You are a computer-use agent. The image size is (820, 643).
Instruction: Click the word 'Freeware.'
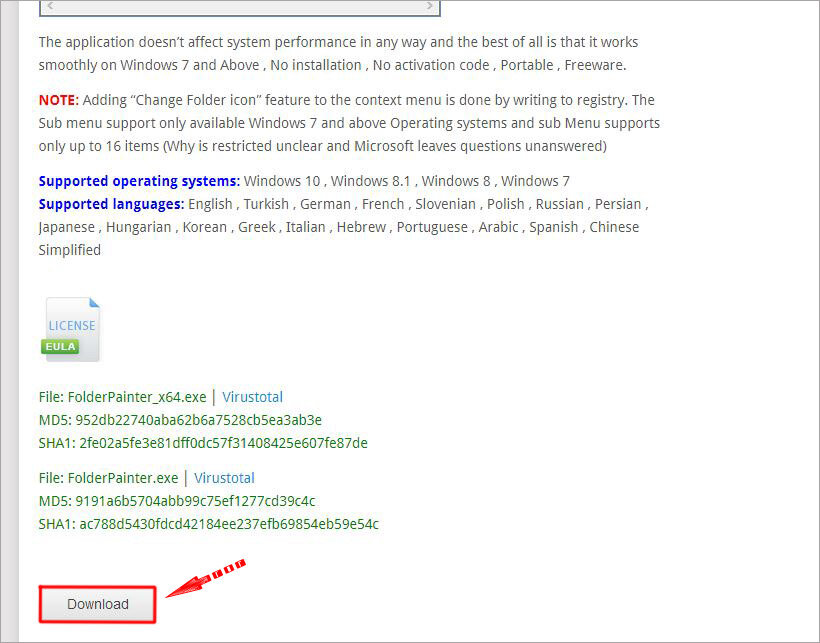[x=595, y=65]
